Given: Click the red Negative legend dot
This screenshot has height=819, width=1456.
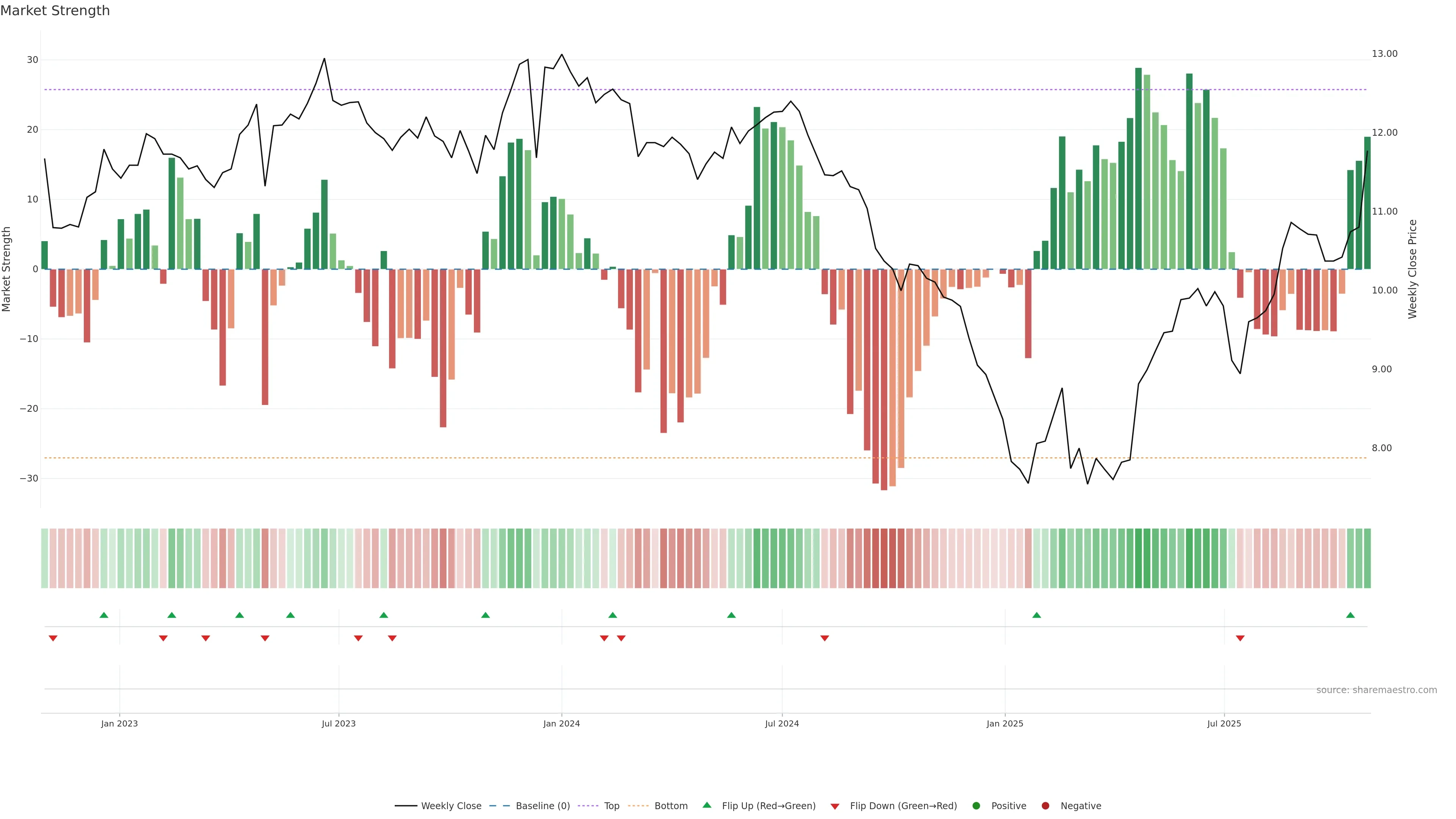Looking at the screenshot, I should click(x=1045, y=806).
